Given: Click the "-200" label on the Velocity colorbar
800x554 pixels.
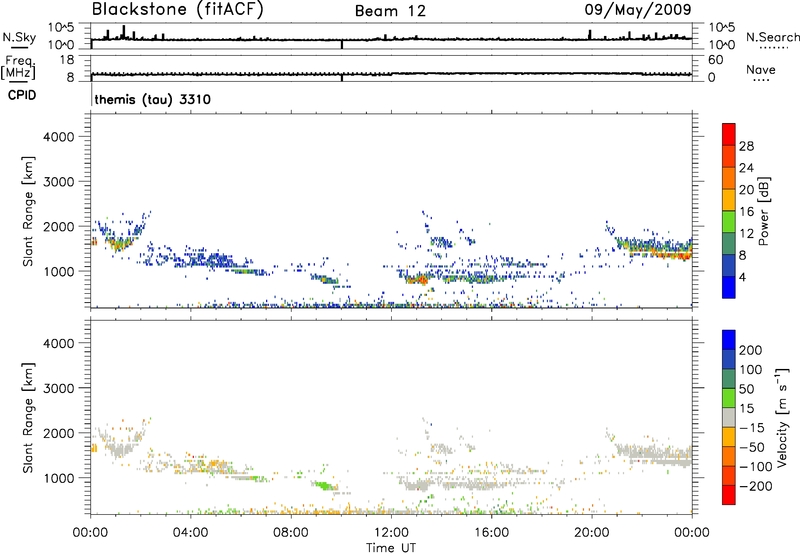Looking at the screenshot, I should pyautogui.click(x=754, y=486).
